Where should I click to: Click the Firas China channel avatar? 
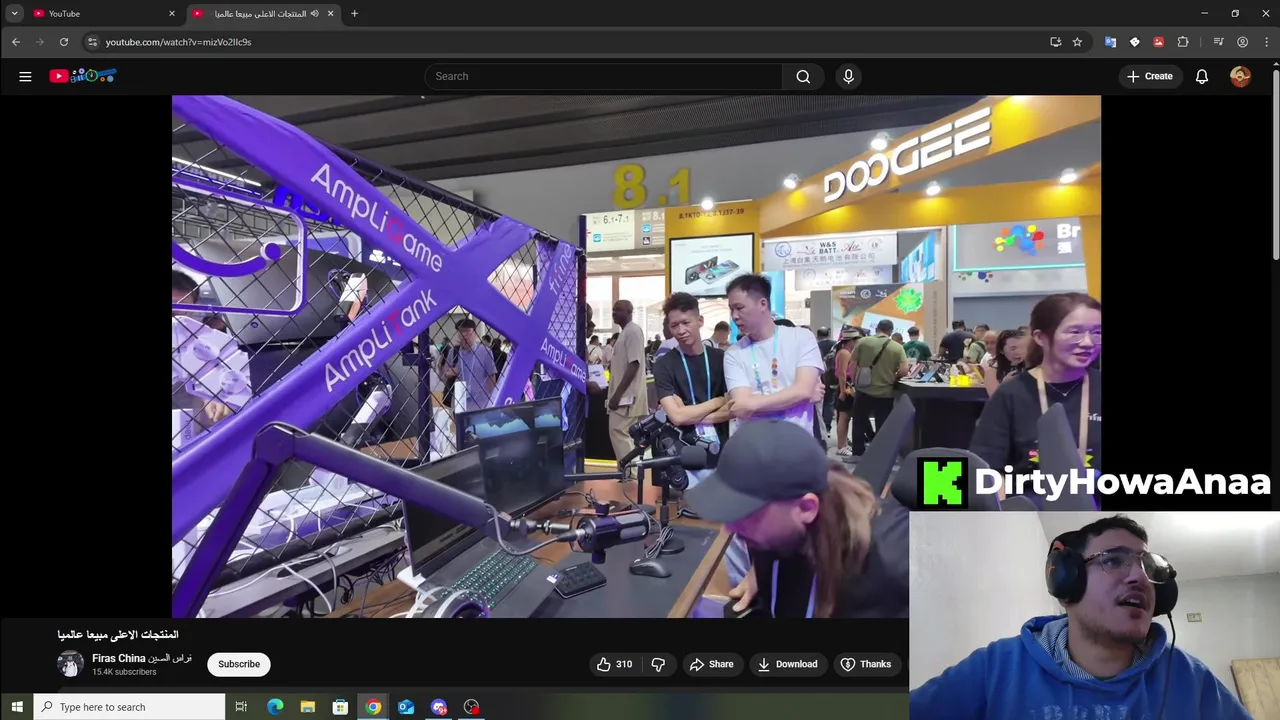(x=70, y=664)
